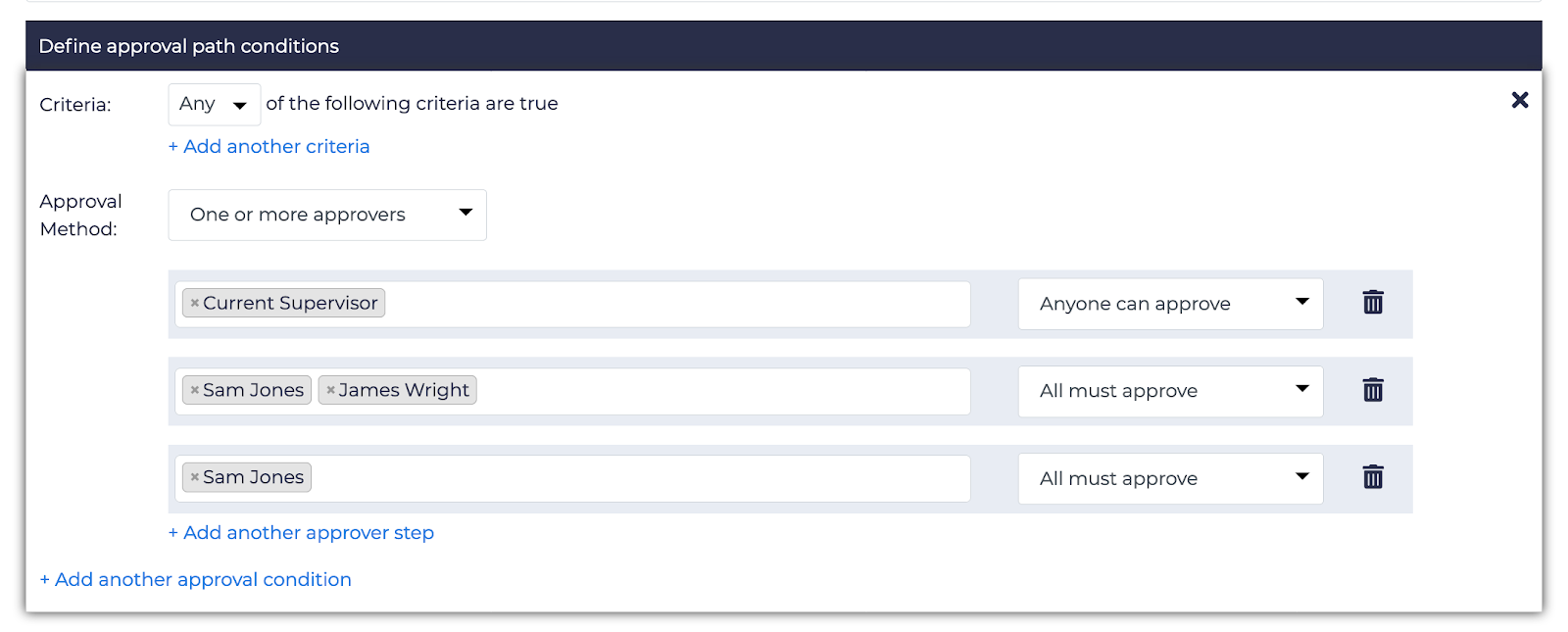Click Add another approval condition link

pyautogui.click(x=196, y=580)
